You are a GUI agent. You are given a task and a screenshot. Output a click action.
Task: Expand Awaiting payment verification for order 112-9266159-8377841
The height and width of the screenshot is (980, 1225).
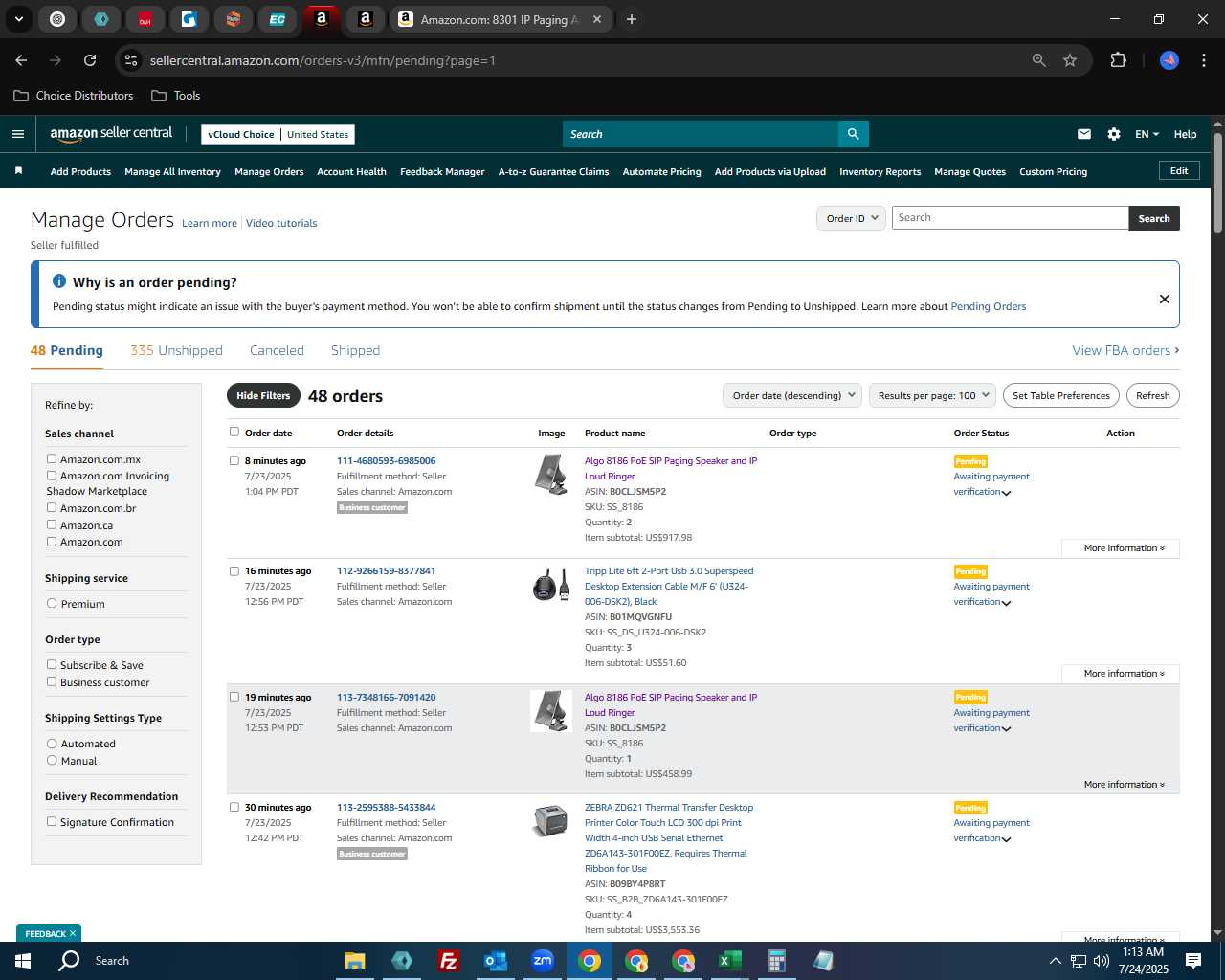(1006, 603)
